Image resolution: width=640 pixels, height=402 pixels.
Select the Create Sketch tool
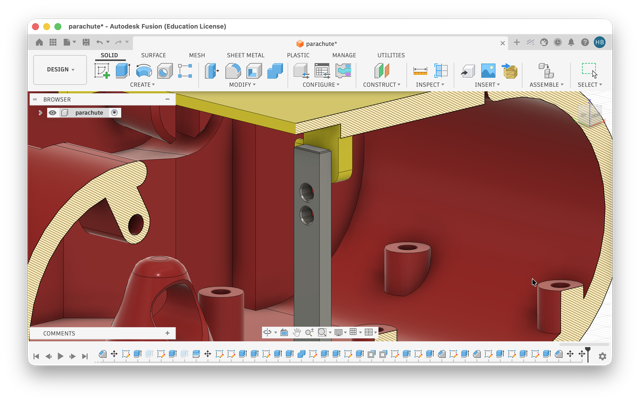[102, 71]
